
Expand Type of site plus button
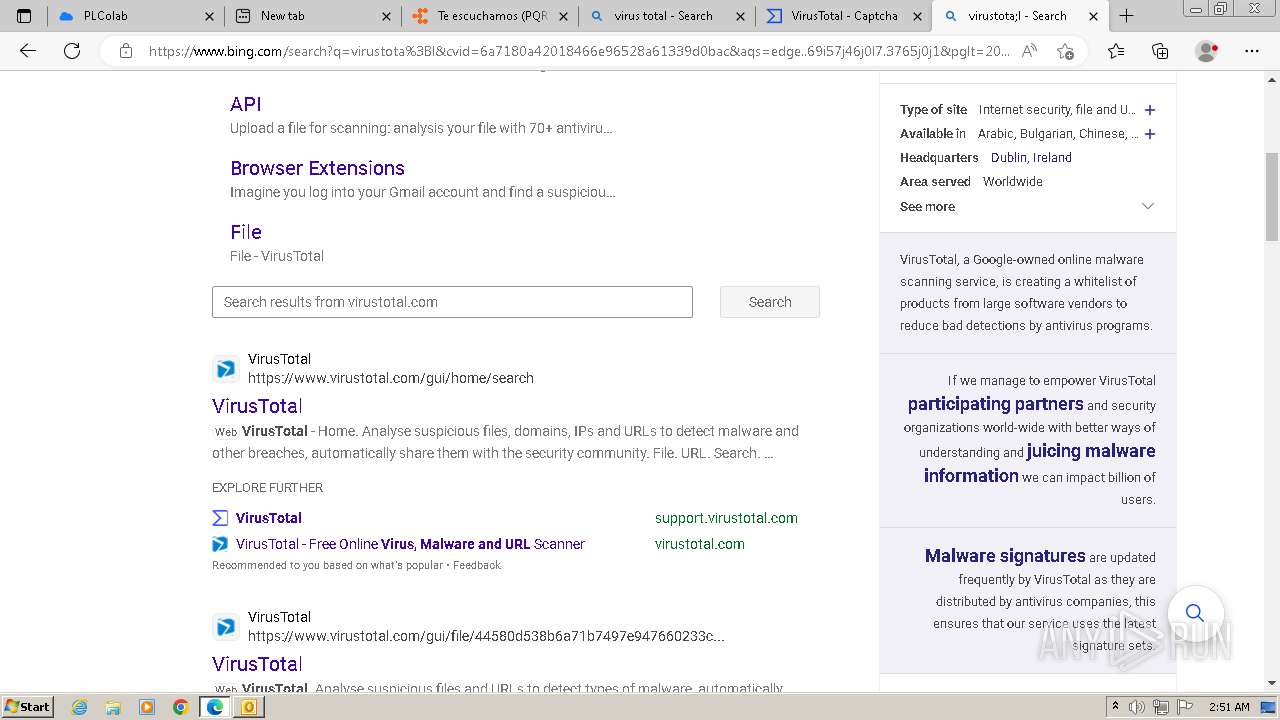[x=1150, y=110]
